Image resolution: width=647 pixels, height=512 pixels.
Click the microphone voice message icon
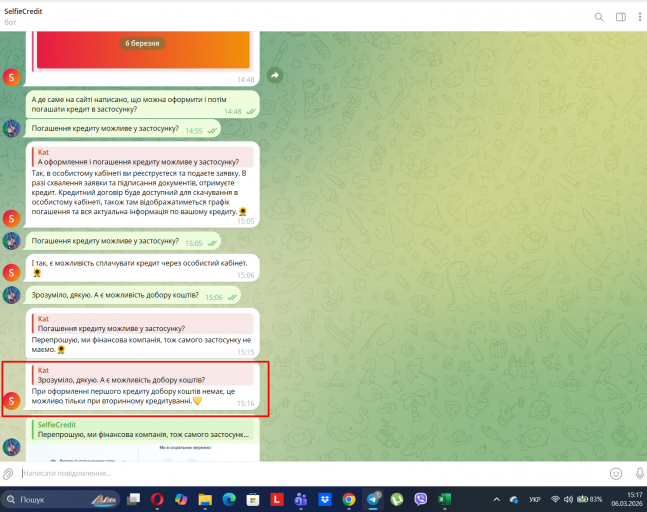[x=639, y=474]
